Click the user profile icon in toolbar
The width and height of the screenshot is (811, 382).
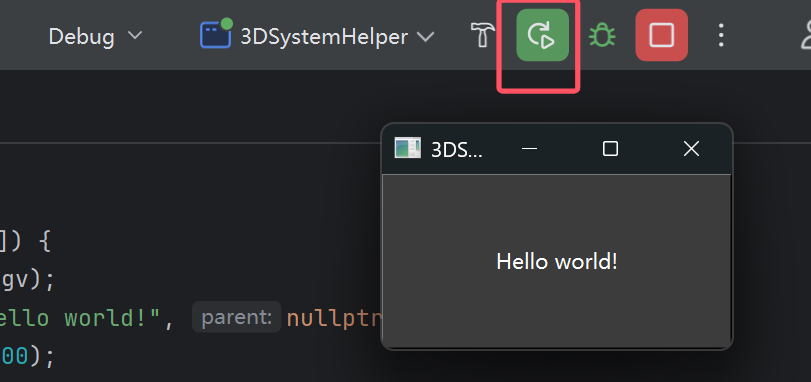tap(805, 35)
